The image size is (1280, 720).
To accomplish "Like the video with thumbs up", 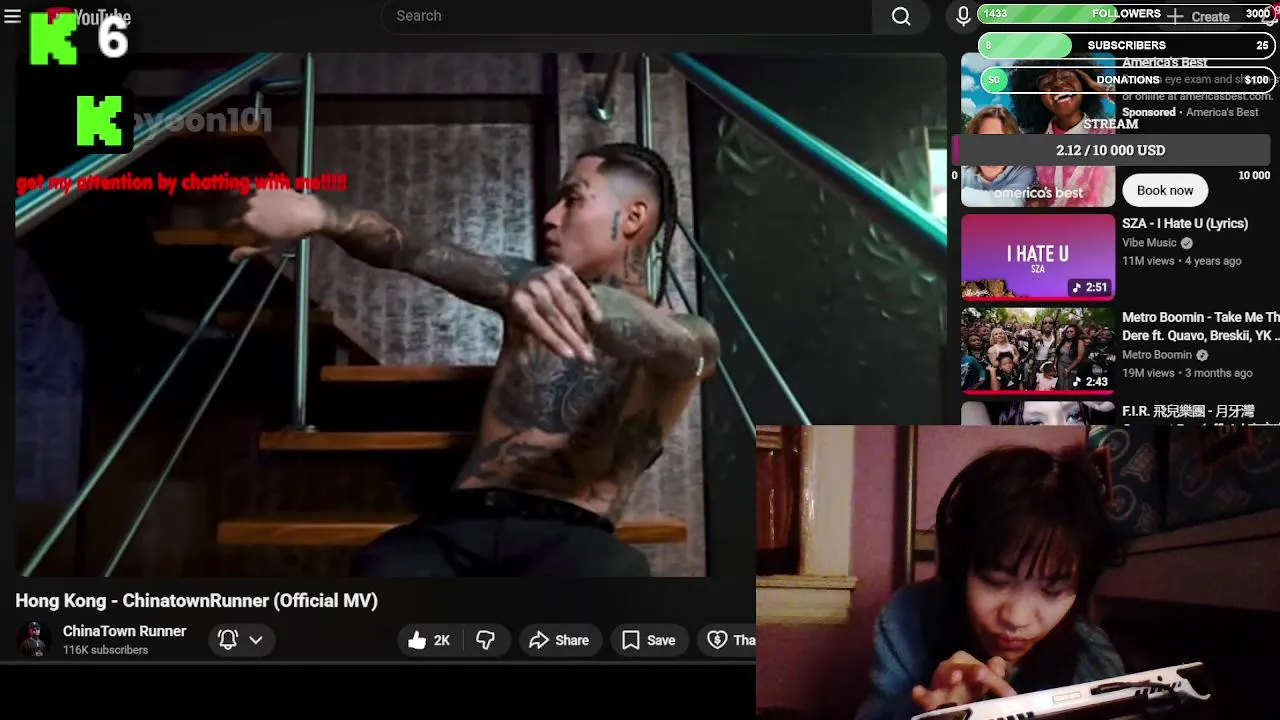I will click(430, 640).
